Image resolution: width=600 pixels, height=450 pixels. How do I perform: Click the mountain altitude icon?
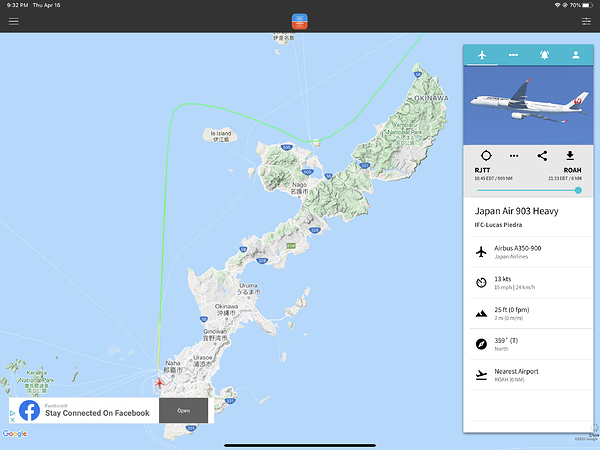point(481,314)
